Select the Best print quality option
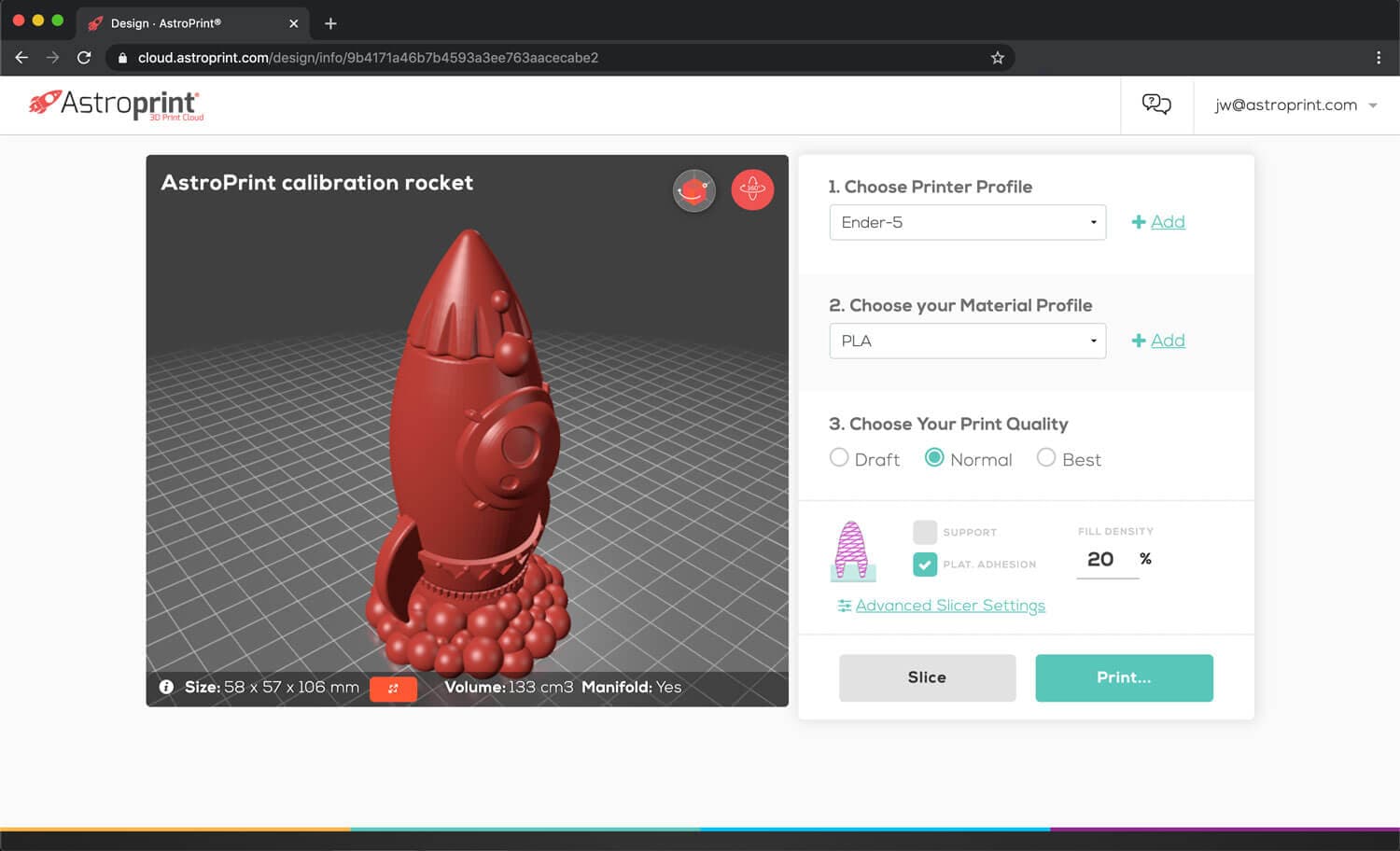Viewport: 1400px width, 851px height. [1046, 458]
